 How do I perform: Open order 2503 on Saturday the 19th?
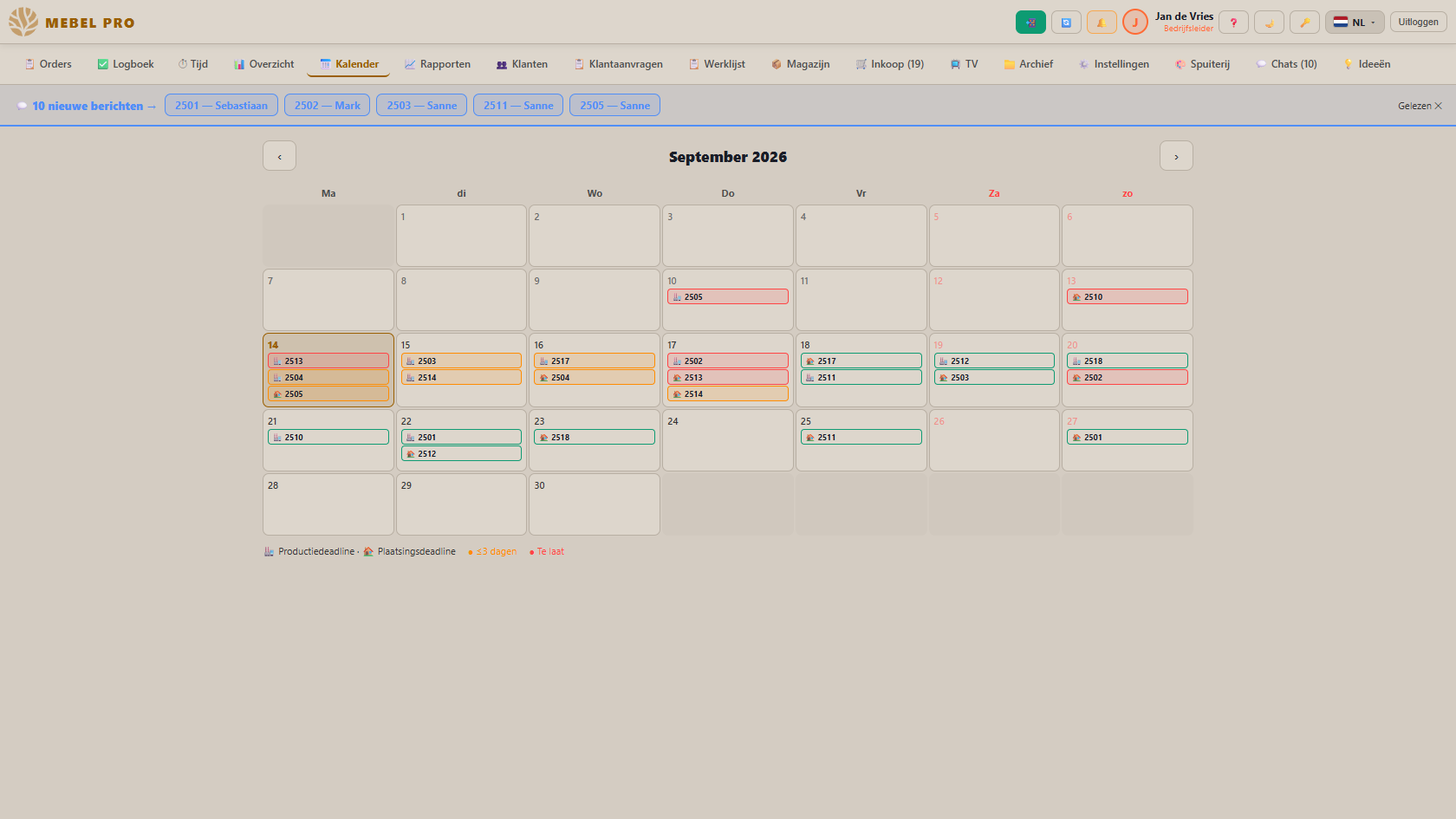(994, 377)
